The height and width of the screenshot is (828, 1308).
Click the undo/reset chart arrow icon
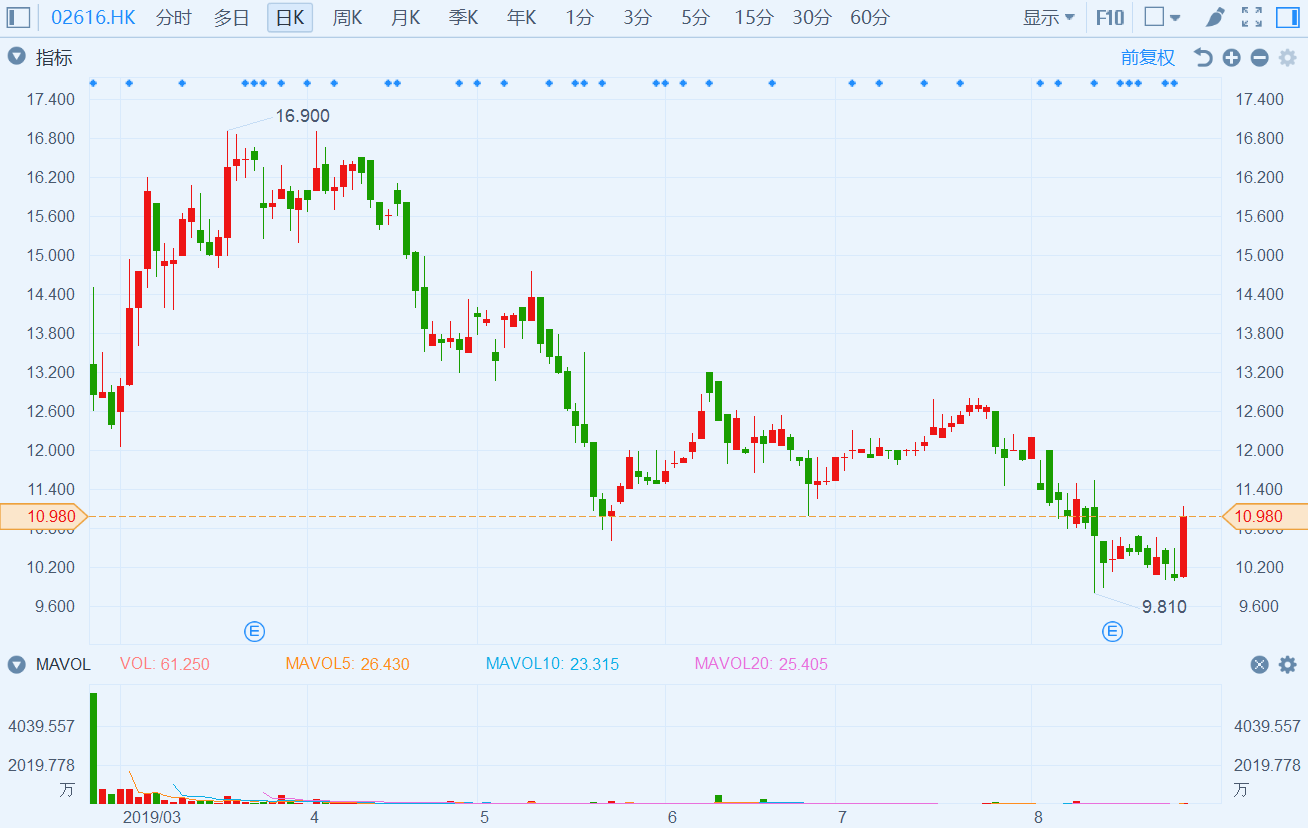pos(1203,58)
